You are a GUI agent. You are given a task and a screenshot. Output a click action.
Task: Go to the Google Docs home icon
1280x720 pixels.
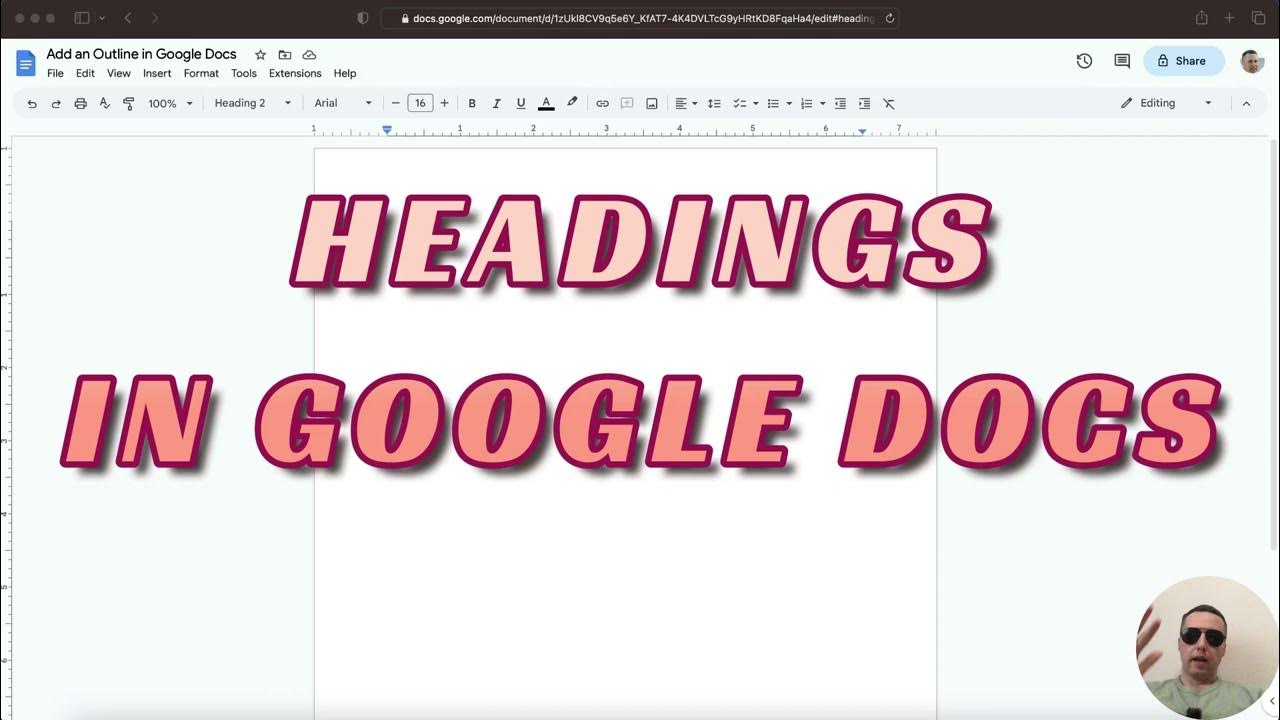[x=25, y=62]
